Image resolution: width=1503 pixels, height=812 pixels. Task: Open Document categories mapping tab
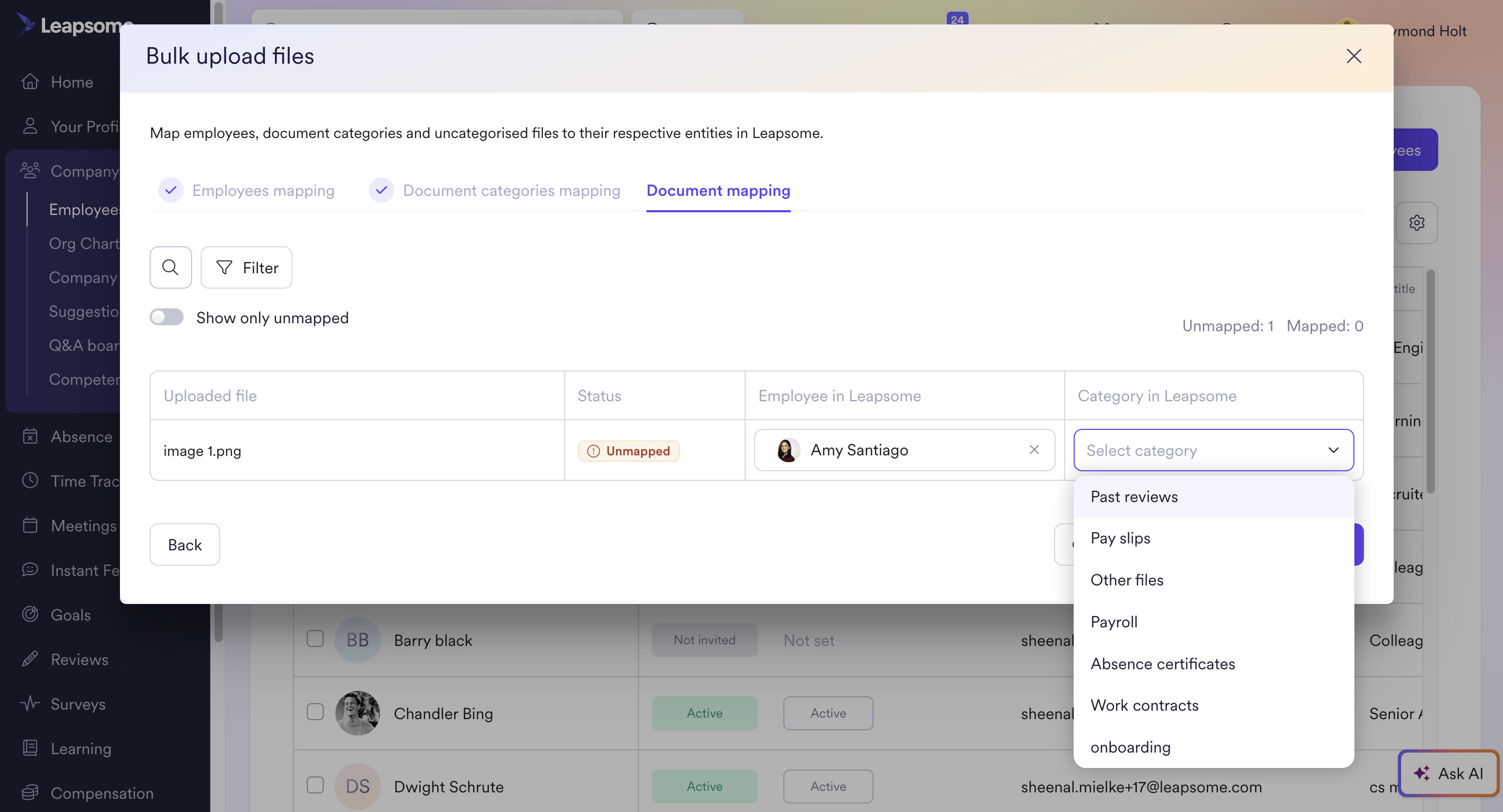[x=511, y=190]
